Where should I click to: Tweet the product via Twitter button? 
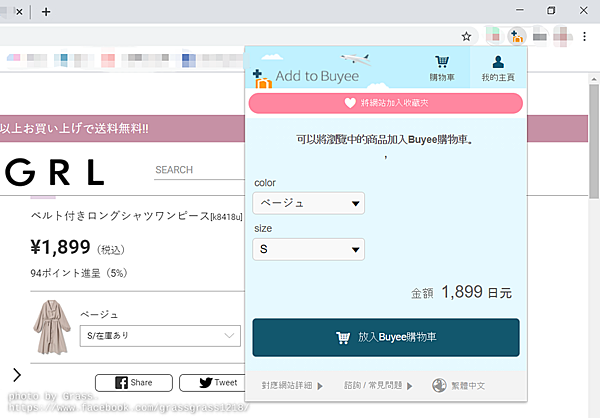tap(213, 383)
